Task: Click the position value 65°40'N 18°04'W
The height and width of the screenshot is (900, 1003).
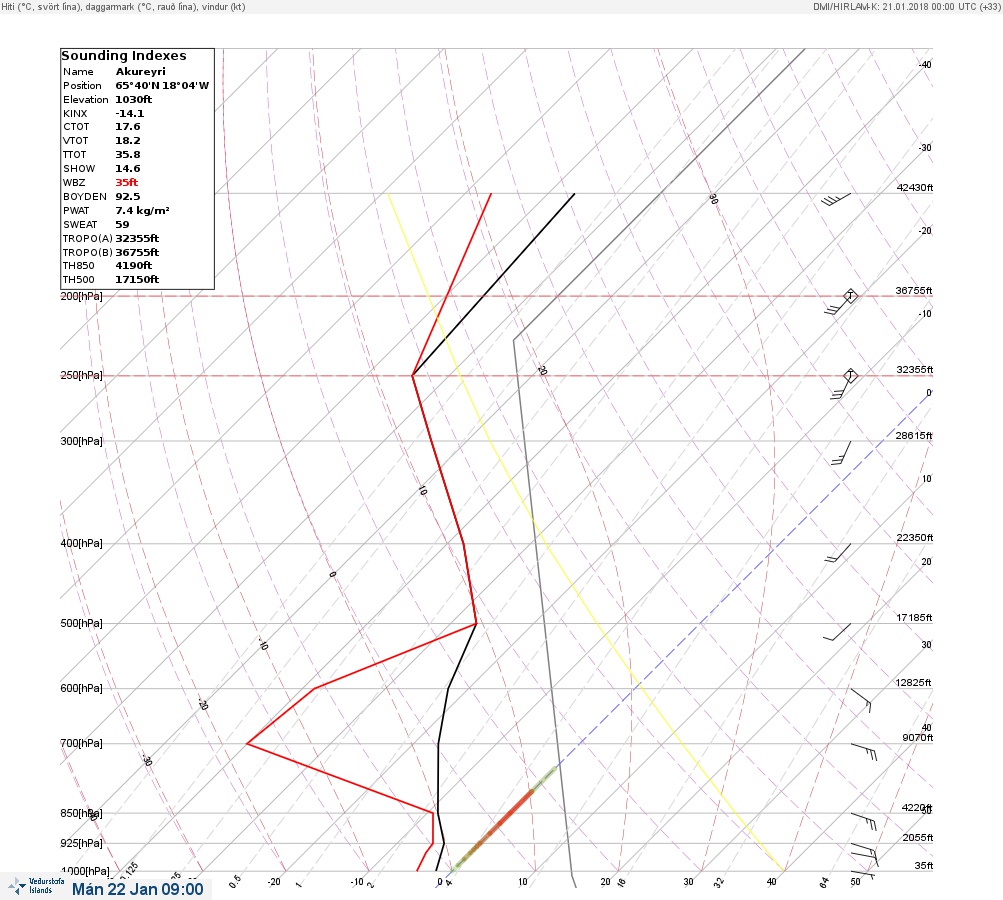Action: pyautogui.click(x=162, y=86)
